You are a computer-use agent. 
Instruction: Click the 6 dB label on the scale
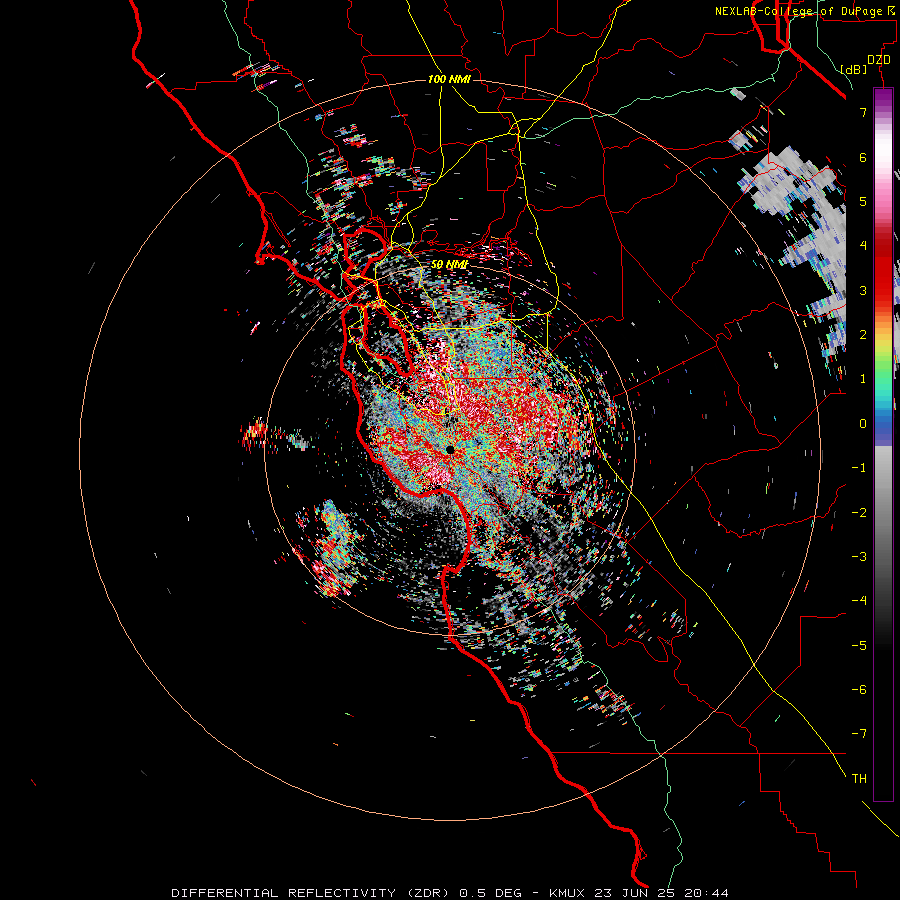coord(863,157)
